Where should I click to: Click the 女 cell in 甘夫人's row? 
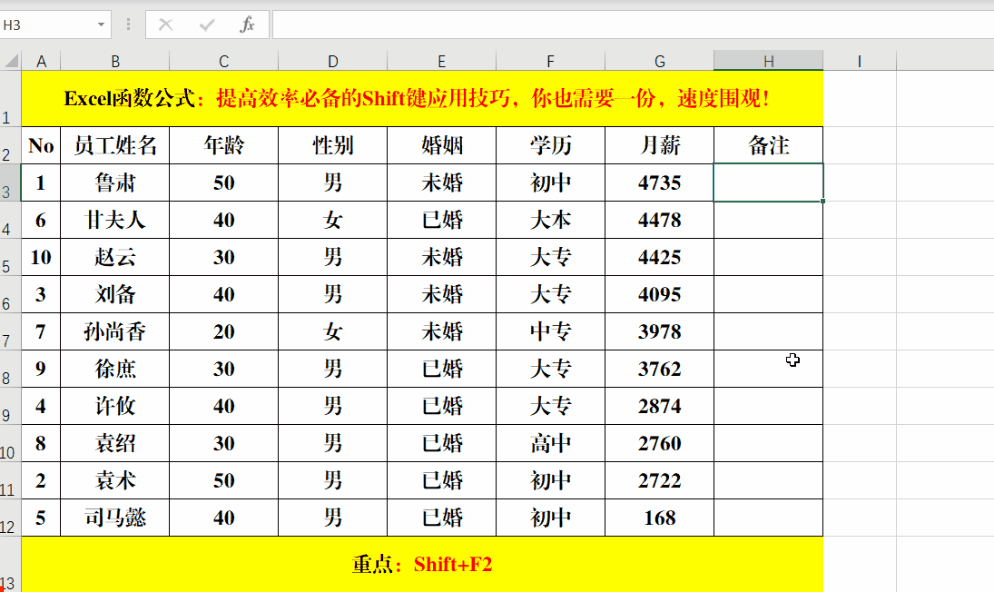[333, 220]
